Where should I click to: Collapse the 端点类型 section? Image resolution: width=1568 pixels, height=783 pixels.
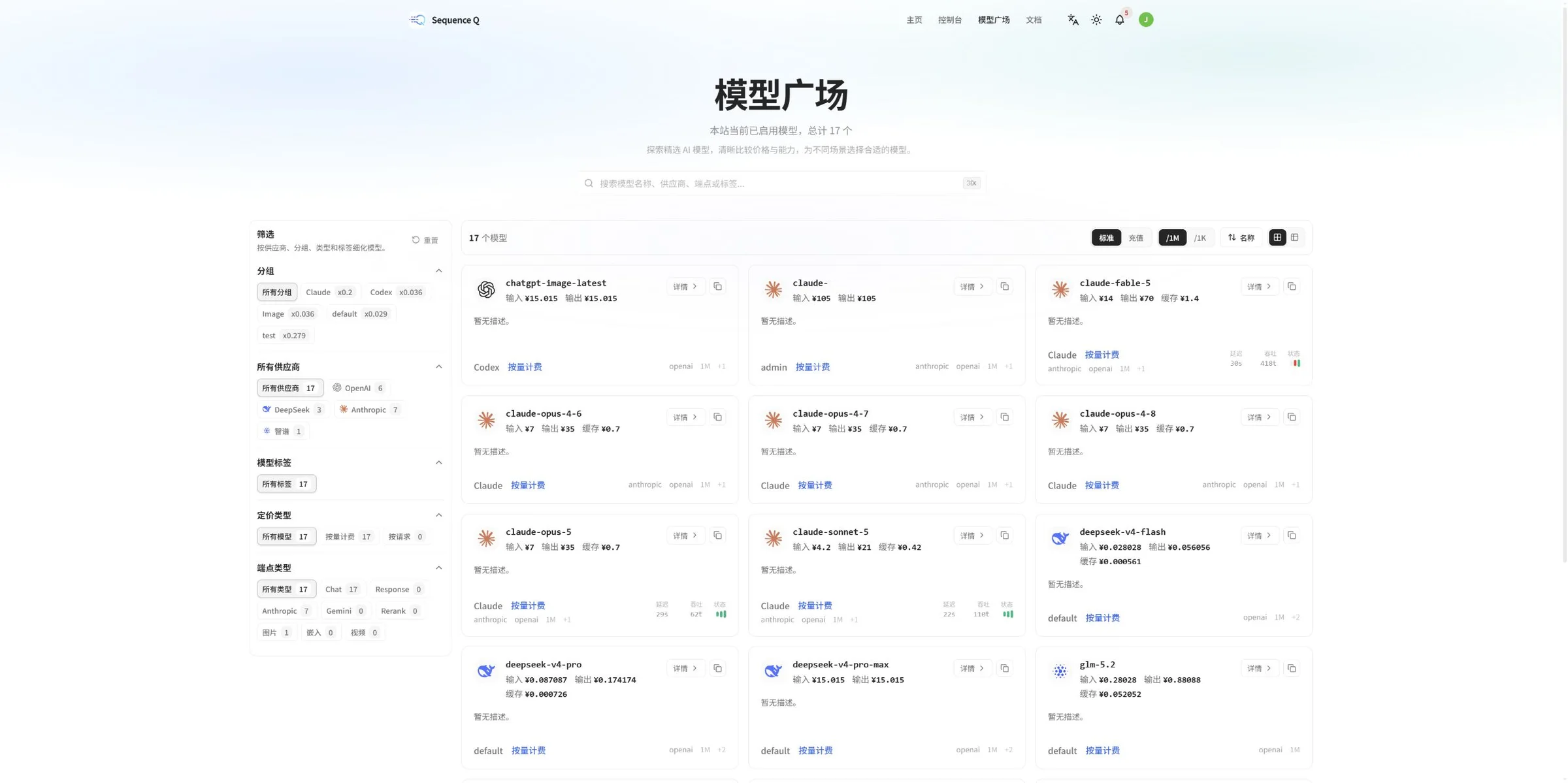439,568
